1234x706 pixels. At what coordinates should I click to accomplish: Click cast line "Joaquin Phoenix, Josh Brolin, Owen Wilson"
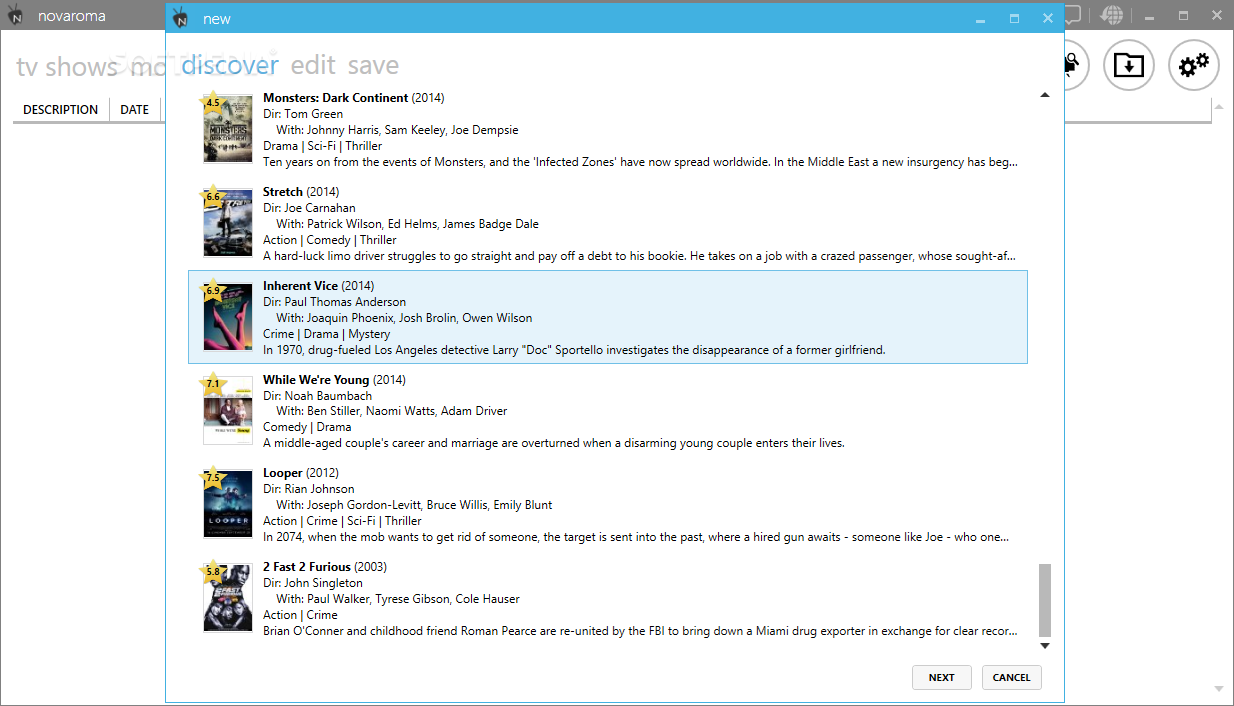[x=420, y=318]
